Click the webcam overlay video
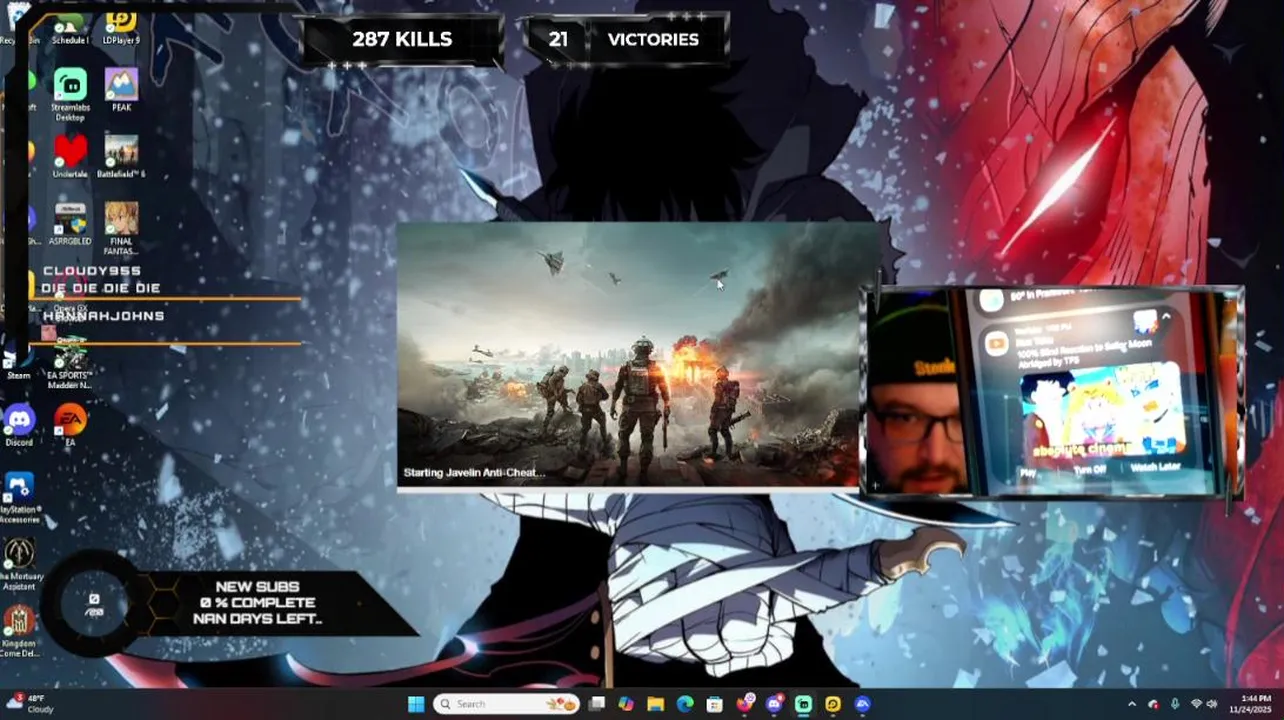This screenshot has height=720, width=1284. coord(1052,391)
